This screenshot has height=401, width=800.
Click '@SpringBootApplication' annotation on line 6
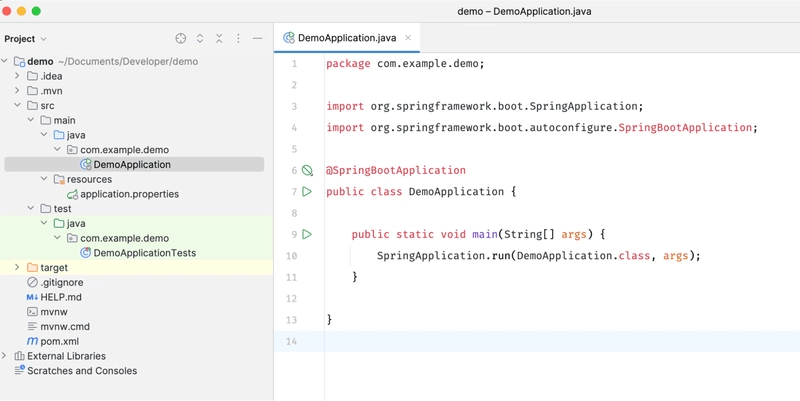click(x=396, y=170)
